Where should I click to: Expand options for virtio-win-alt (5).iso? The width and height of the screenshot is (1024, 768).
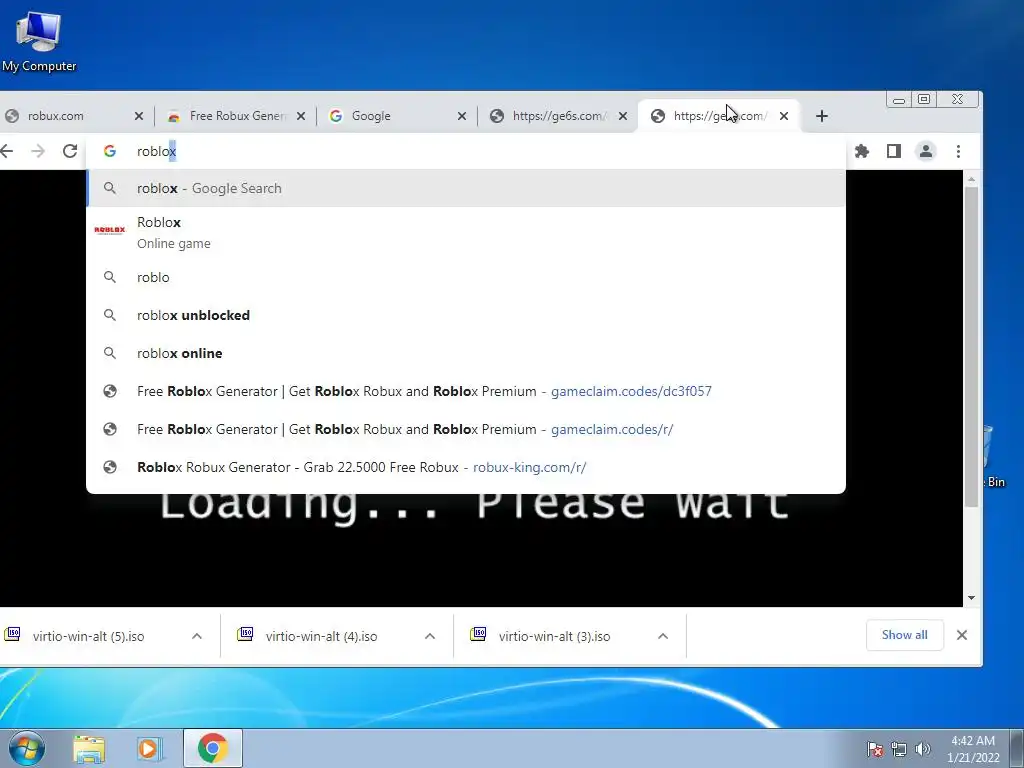click(197, 636)
